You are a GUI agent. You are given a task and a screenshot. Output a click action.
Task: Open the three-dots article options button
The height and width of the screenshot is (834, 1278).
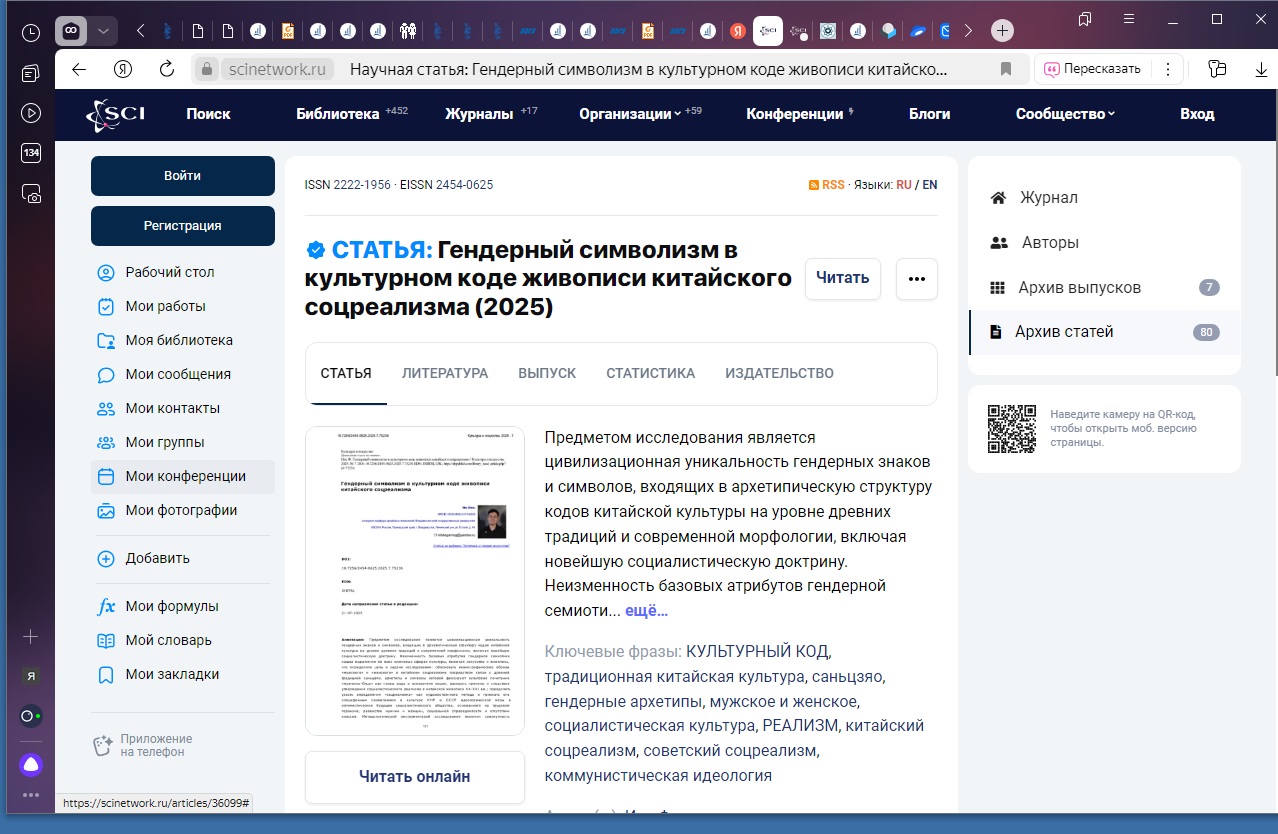coord(916,279)
